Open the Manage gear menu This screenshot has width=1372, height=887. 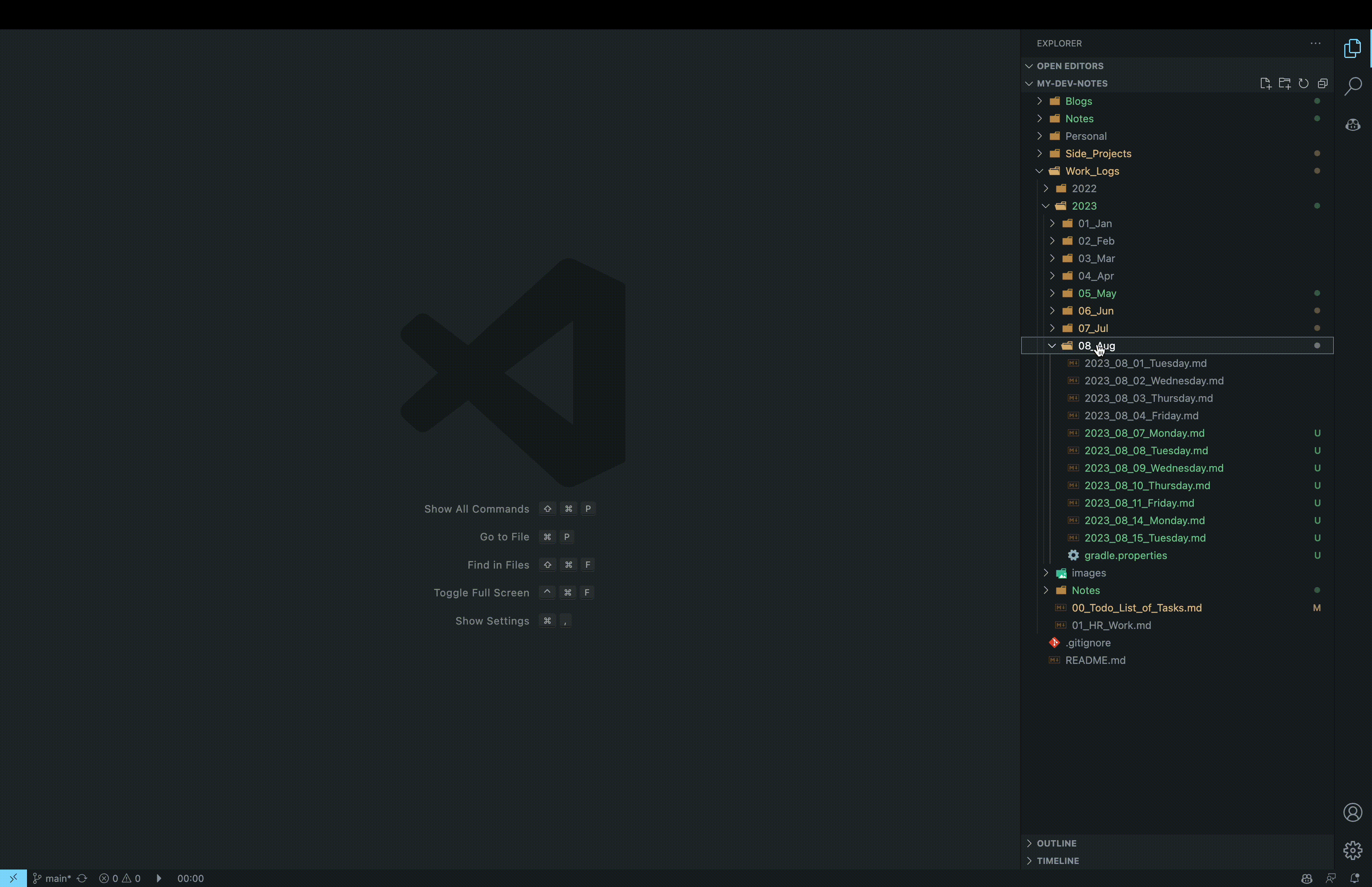point(1353,850)
